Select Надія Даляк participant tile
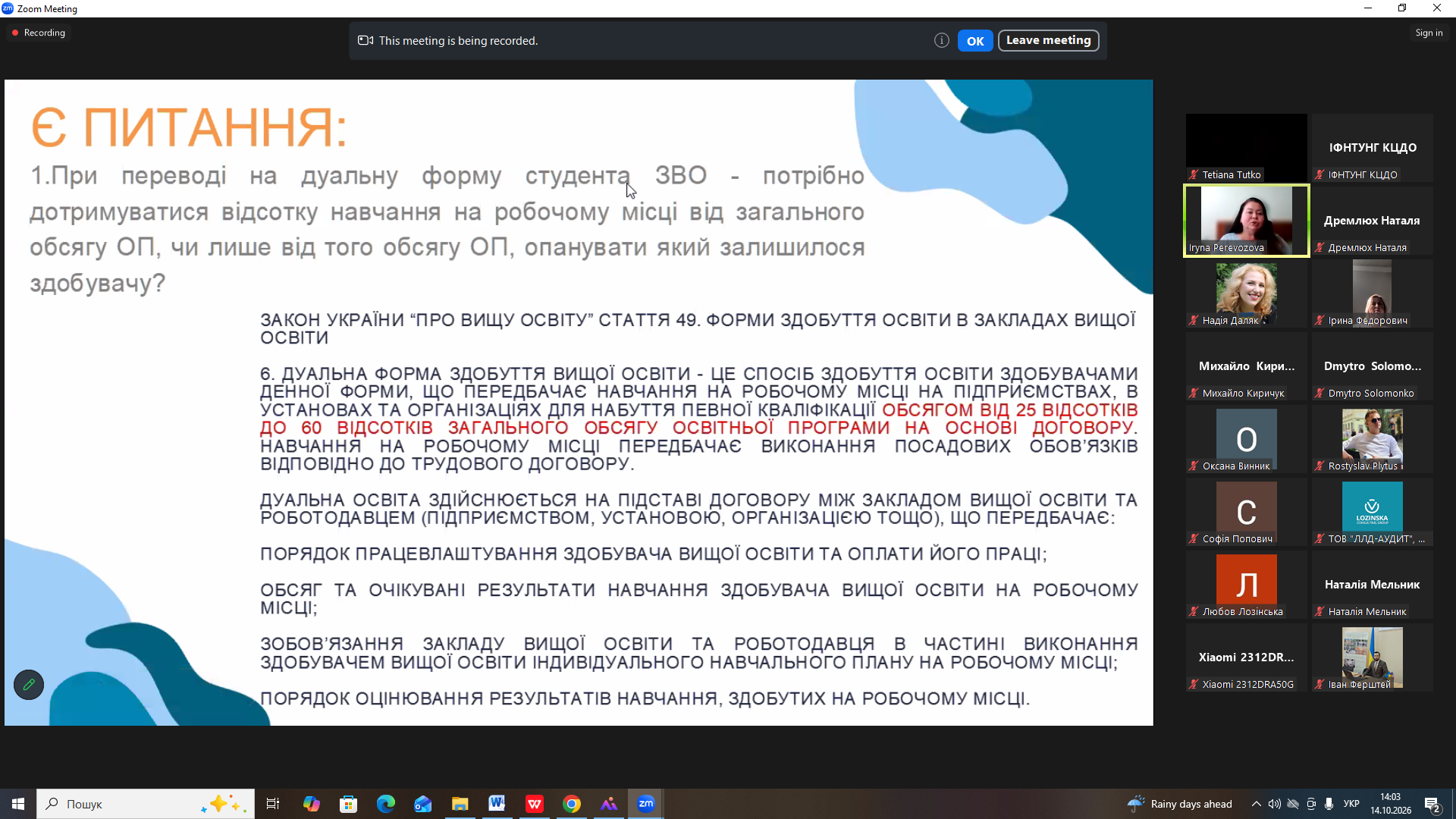 pos(1247,293)
